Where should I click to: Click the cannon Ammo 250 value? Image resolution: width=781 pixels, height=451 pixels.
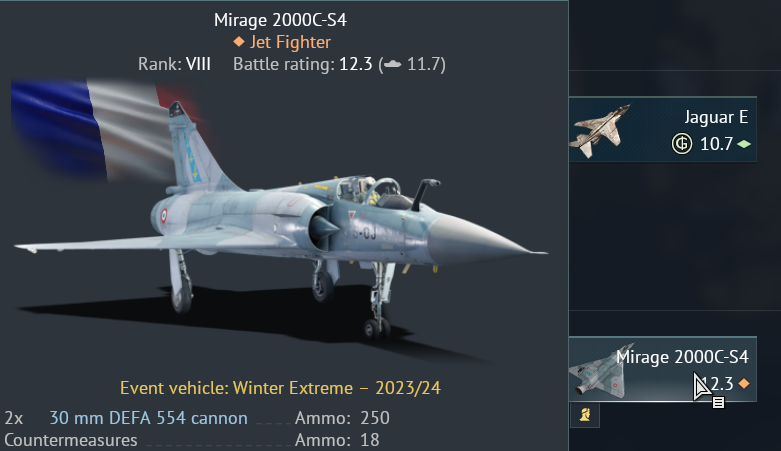375,418
